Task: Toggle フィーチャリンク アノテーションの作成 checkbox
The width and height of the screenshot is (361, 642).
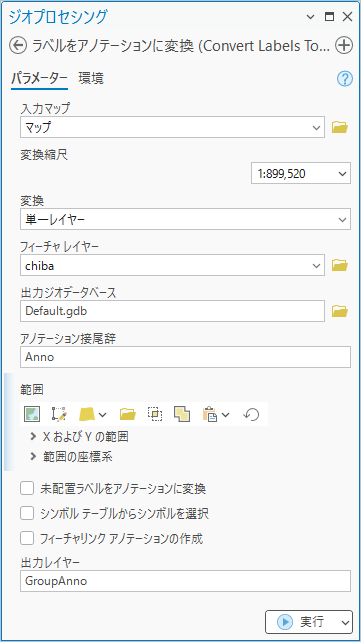Action: (x=27, y=538)
